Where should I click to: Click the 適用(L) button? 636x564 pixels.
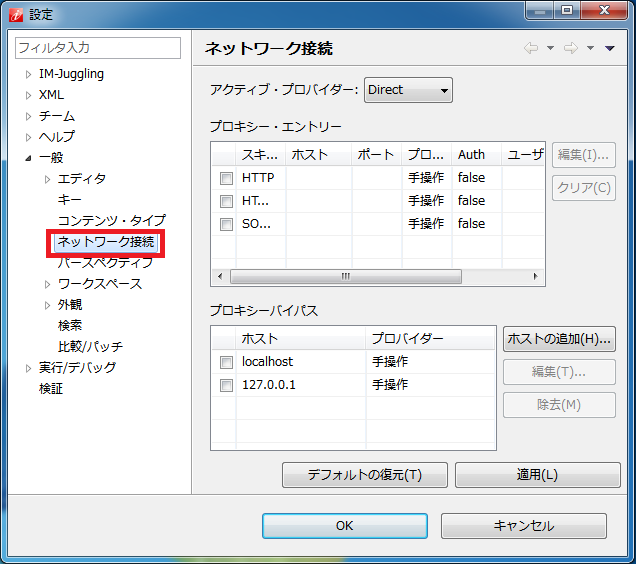[537, 475]
